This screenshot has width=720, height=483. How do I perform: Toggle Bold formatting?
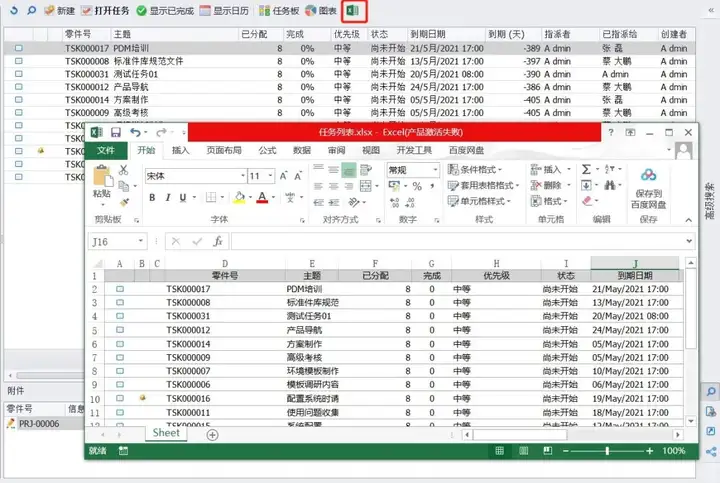pos(152,197)
